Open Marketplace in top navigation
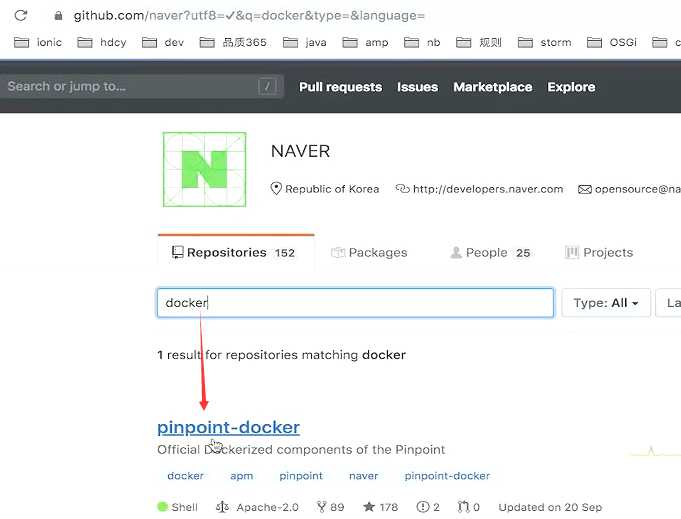Screen dimensions: 681x519 coord(493,87)
